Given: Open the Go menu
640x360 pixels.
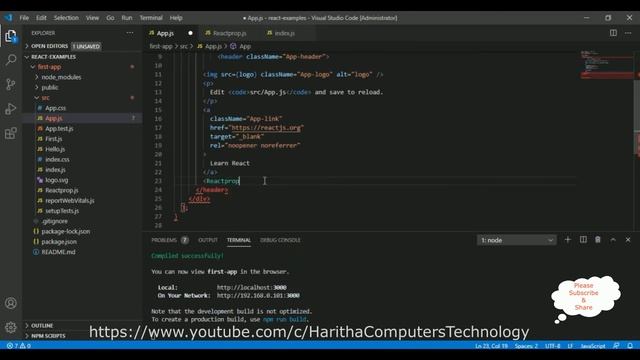Looking at the screenshot, I should point(110,18).
